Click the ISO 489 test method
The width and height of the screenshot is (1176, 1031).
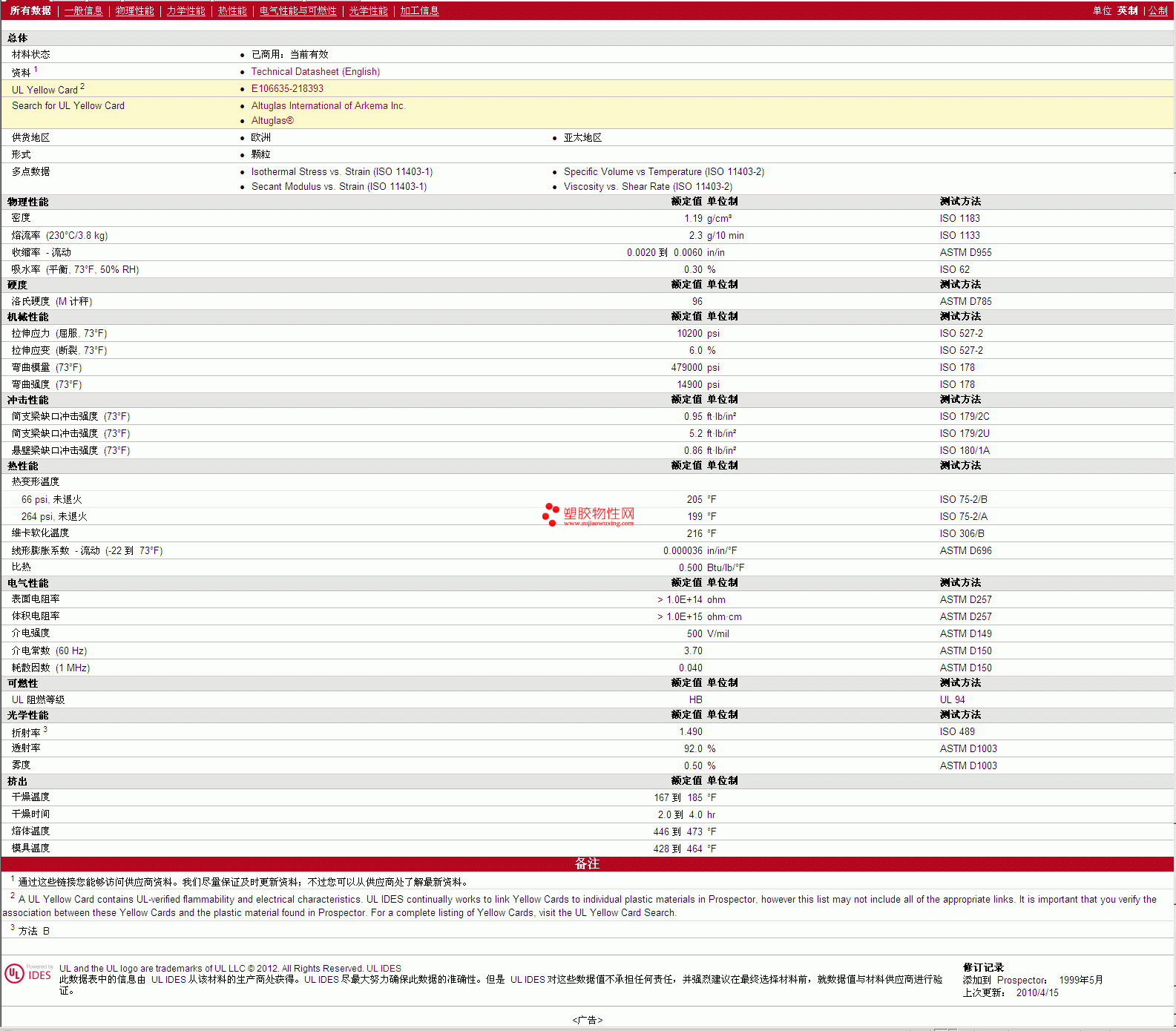[x=957, y=731]
